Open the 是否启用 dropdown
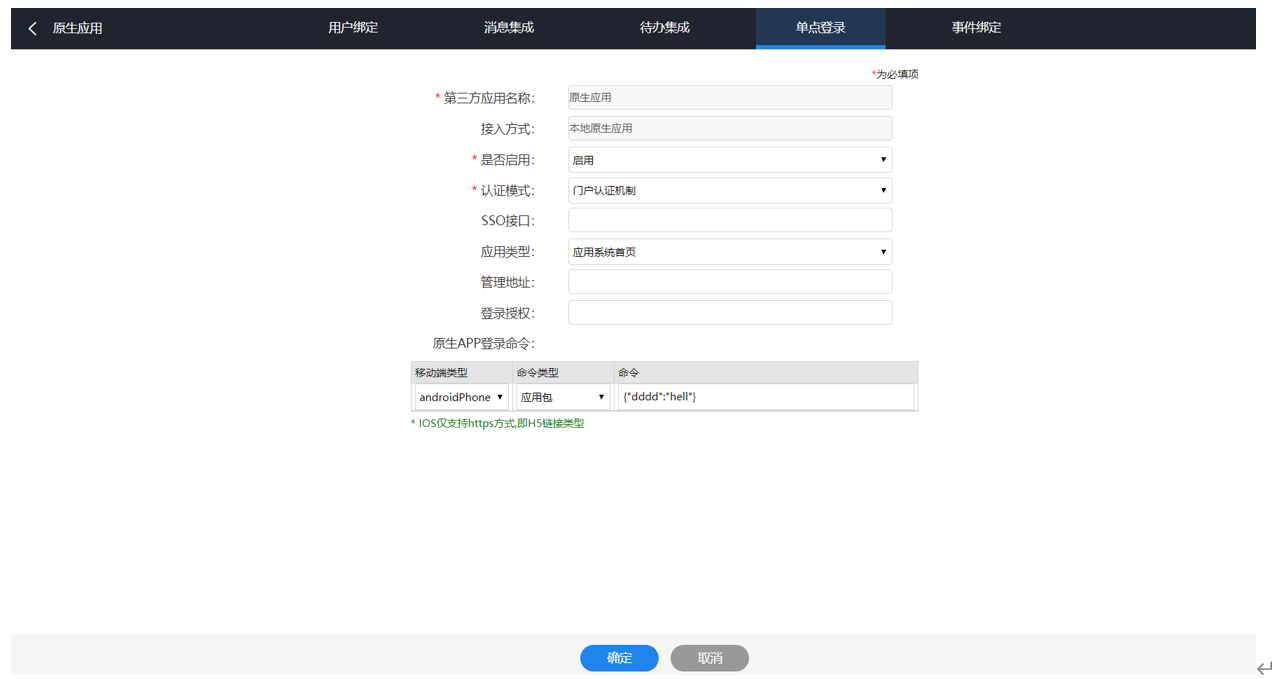This screenshot has height=679, width=1272. pos(729,160)
